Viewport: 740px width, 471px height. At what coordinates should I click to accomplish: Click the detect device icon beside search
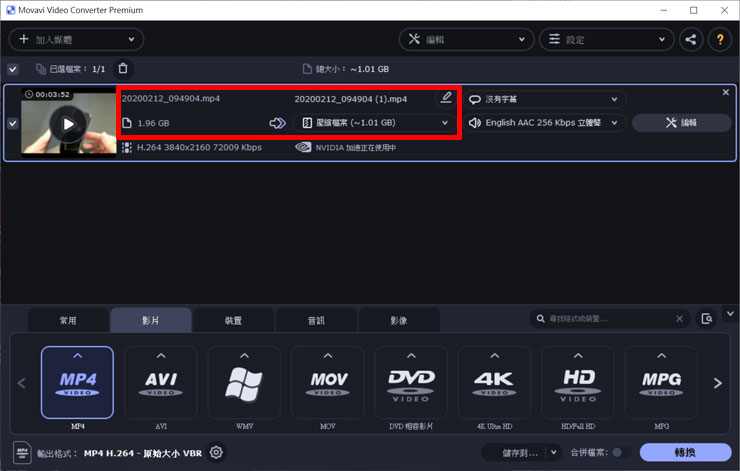pos(706,319)
